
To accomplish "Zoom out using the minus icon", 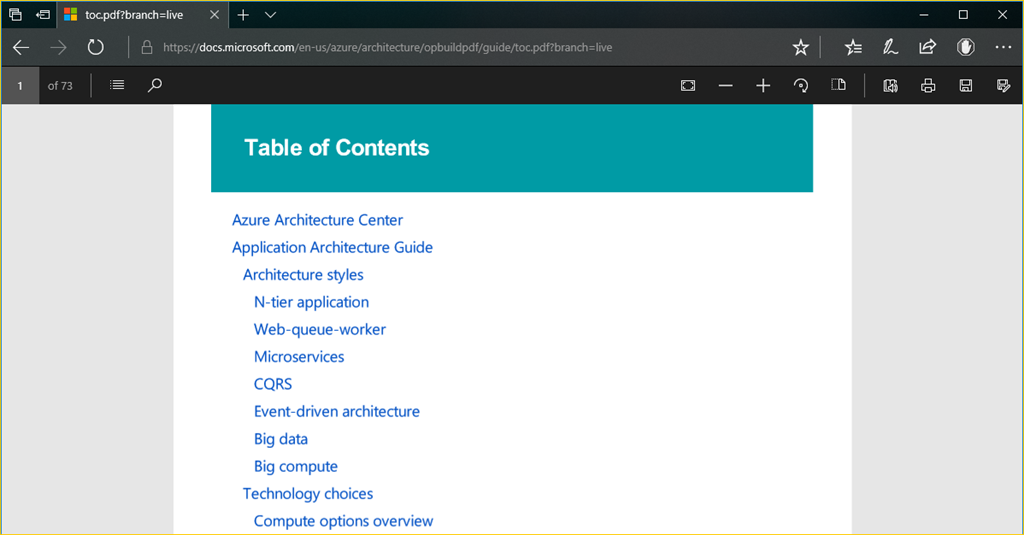I will (x=726, y=86).
